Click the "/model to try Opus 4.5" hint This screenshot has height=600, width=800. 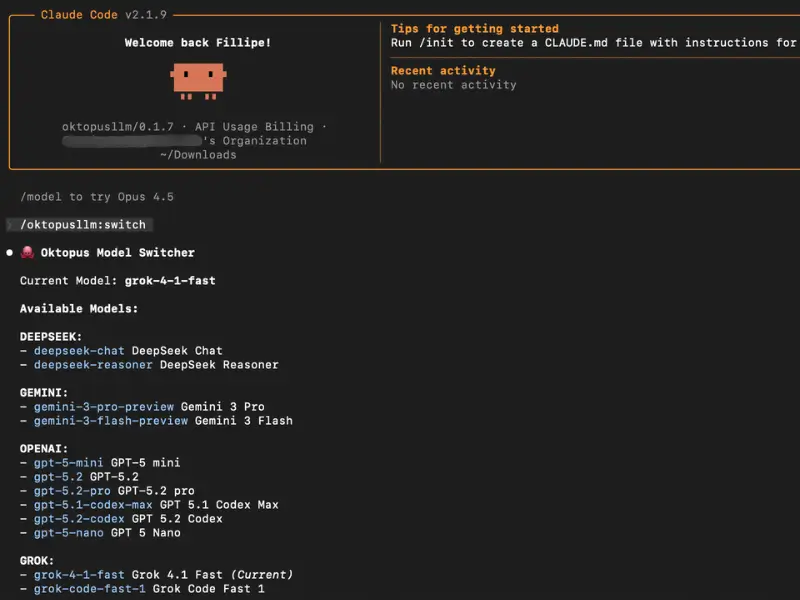click(97, 197)
